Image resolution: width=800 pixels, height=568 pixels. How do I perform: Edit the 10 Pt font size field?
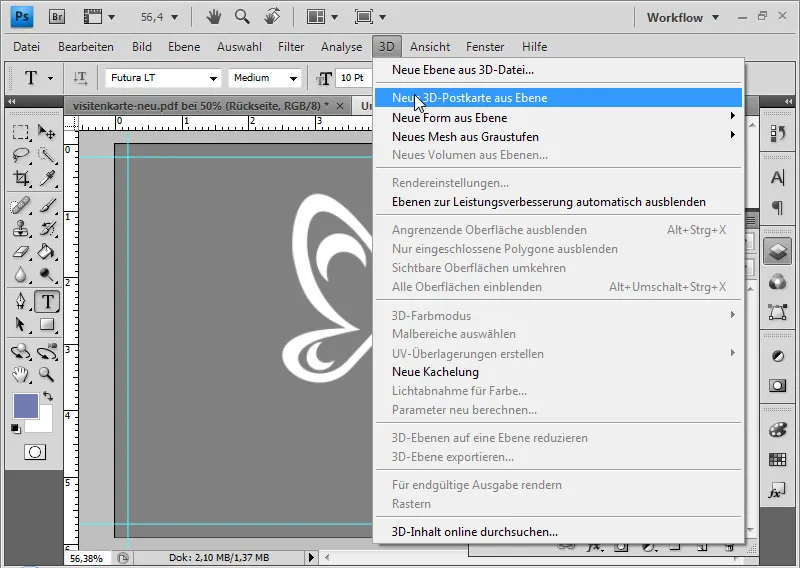[x=355, y=78]
